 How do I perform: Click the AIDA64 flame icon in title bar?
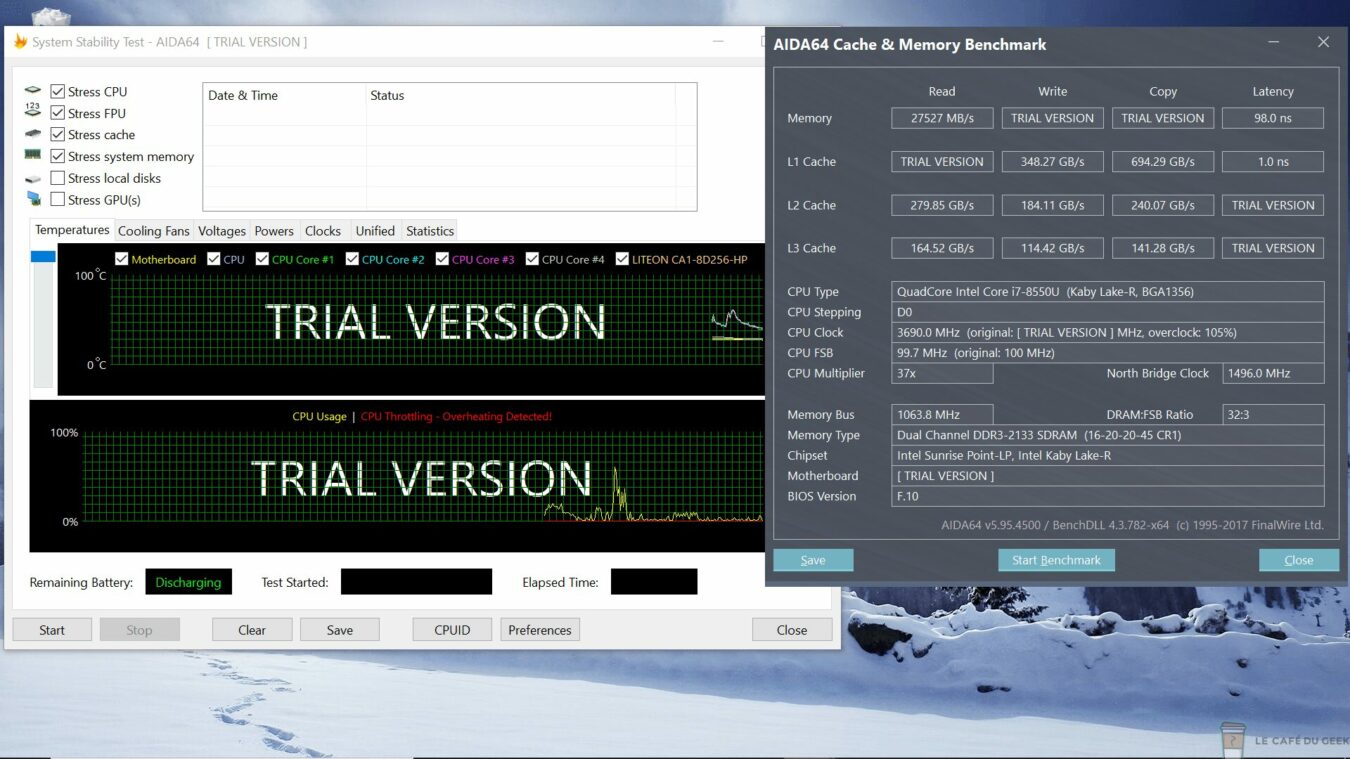(20, 42)
